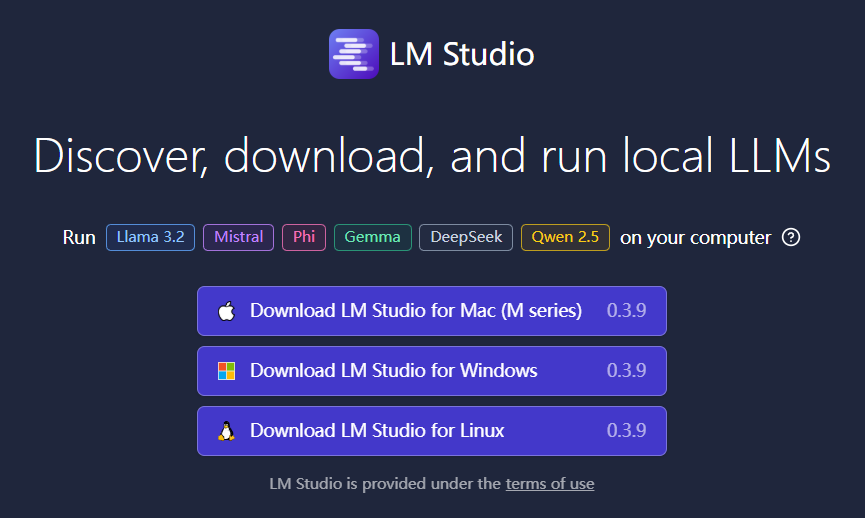Click the Linux penguin icon

(x=226, y=431)
